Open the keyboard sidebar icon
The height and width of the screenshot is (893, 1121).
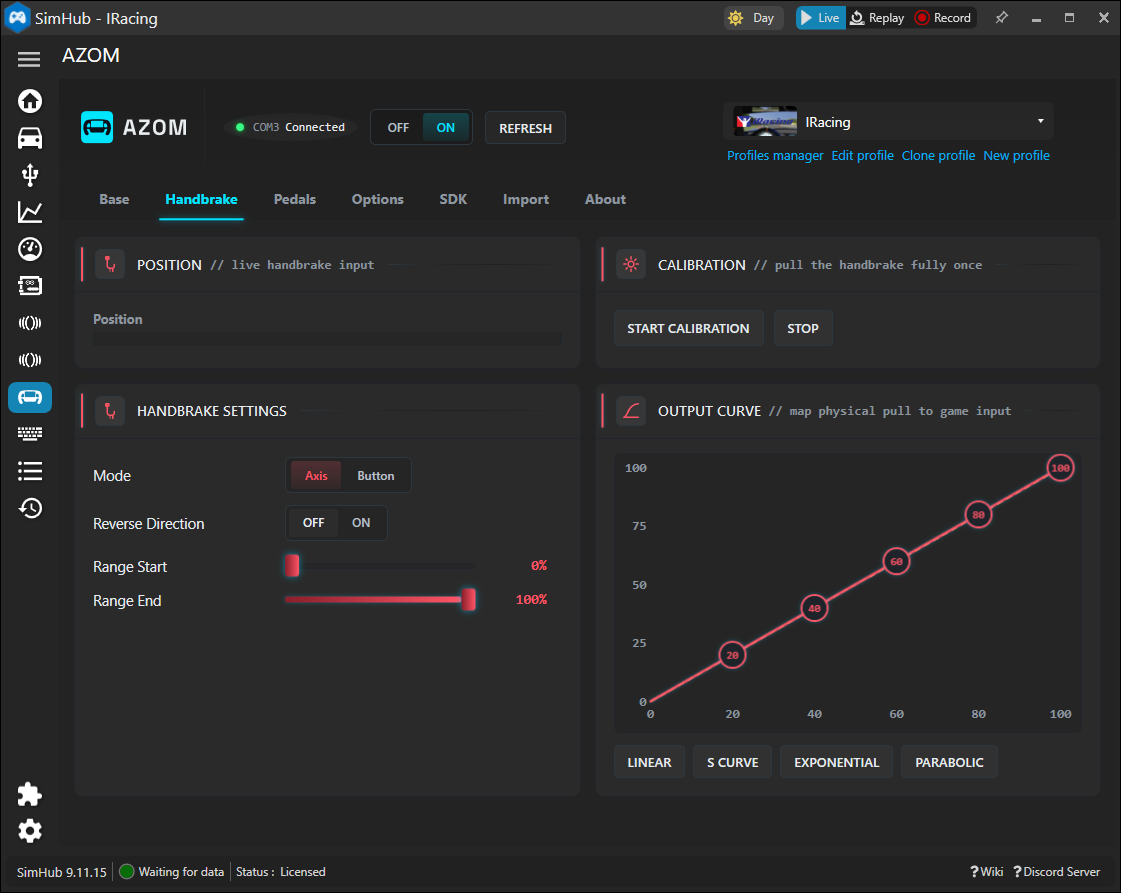tap(29, 433)
